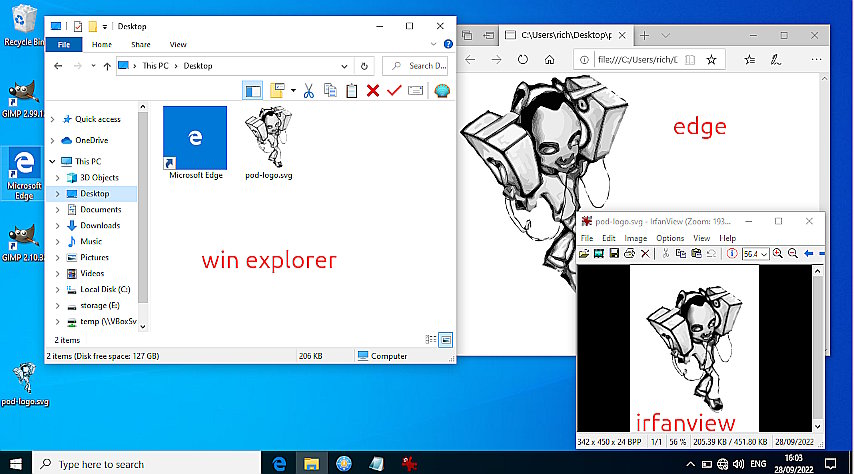Open the recent locations dropdown in Explorer
The height and width of the screenshot is (474, 854).
click(93, 66)
